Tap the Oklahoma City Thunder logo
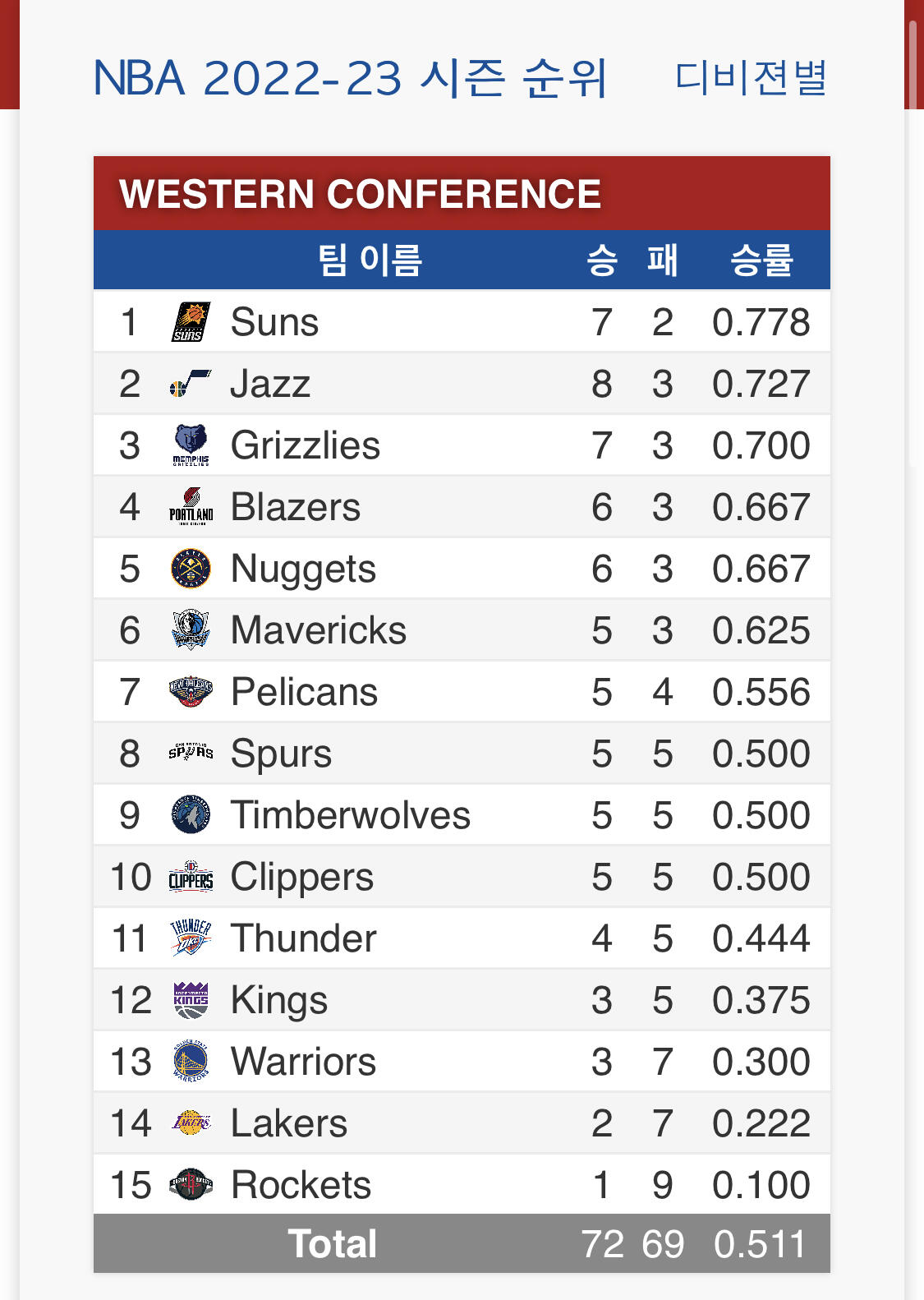Screen dimensions: 924x1300 (191, 938)
